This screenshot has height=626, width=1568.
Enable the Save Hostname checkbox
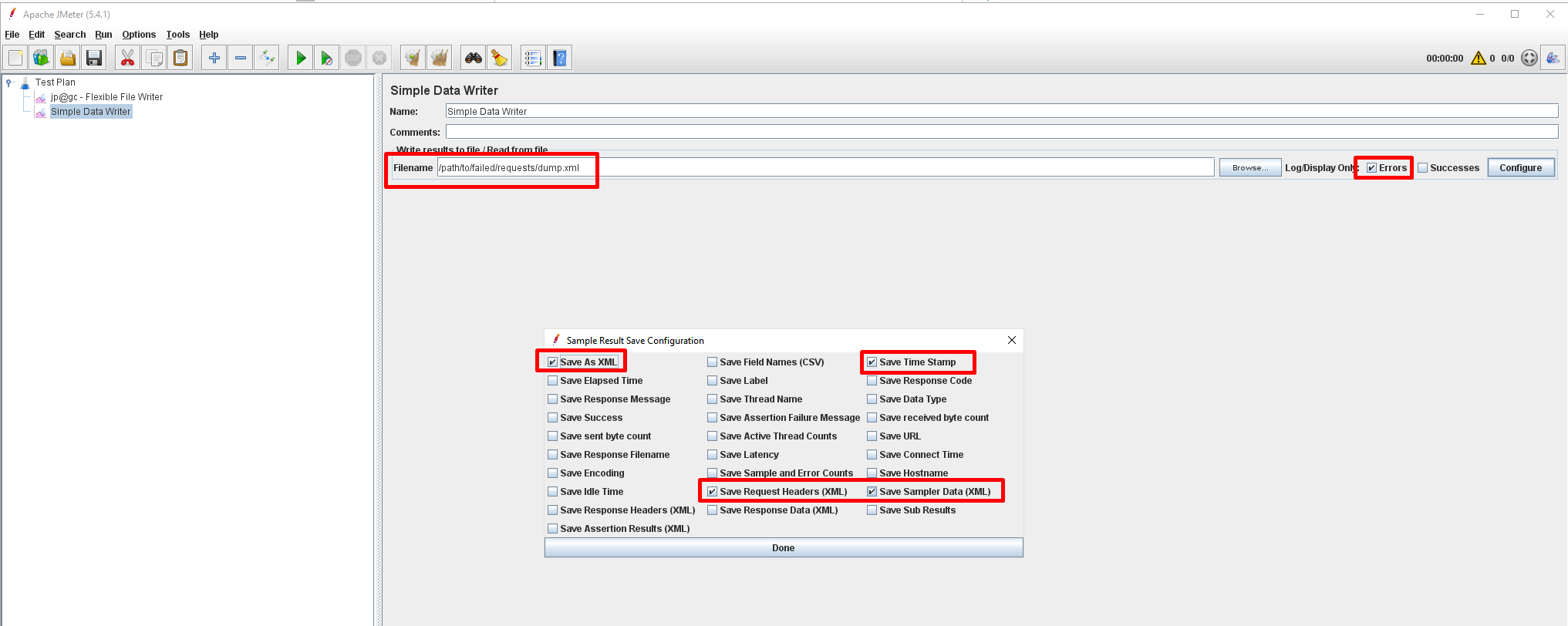[872, 473]
